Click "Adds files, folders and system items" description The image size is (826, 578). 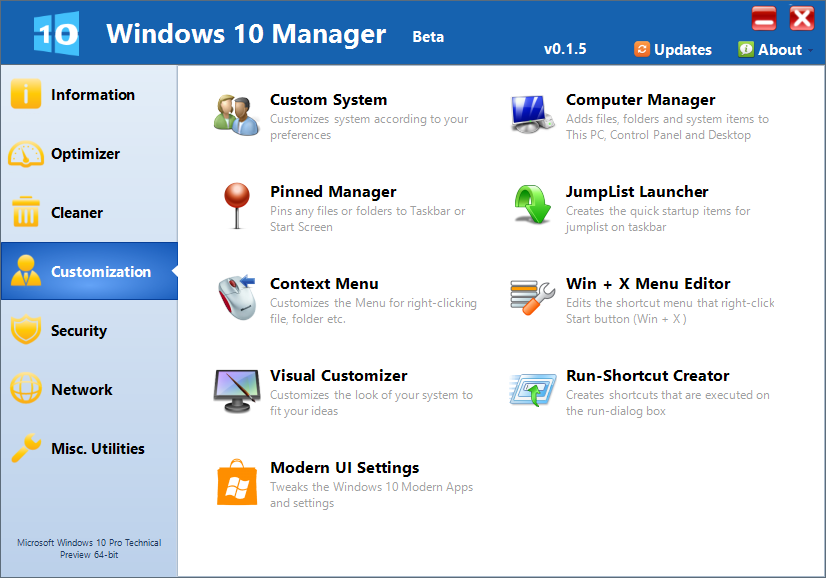click(667, 127)
